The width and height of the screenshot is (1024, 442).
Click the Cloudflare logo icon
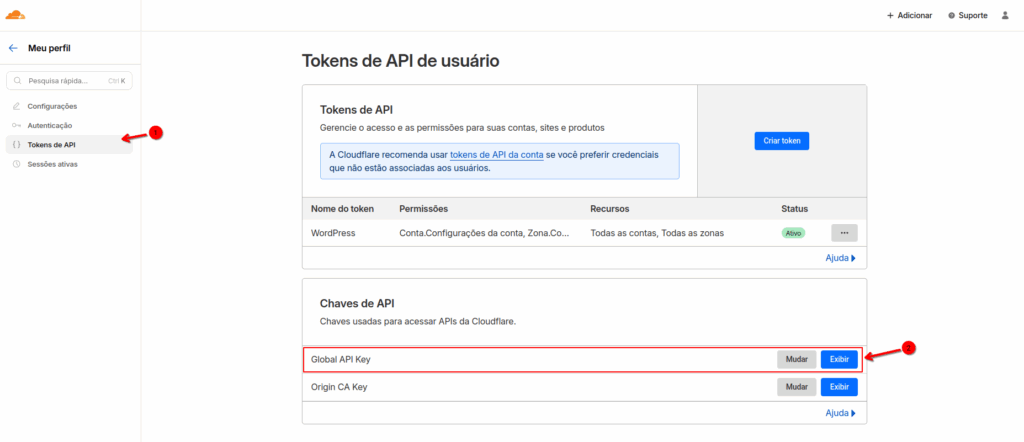point(18,15)
